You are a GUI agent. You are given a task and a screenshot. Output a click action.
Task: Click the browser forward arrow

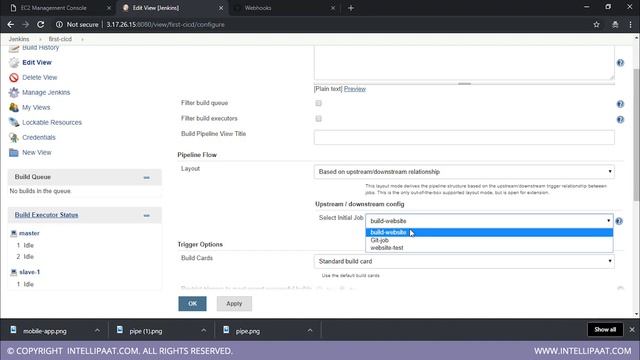pos(25,24)
